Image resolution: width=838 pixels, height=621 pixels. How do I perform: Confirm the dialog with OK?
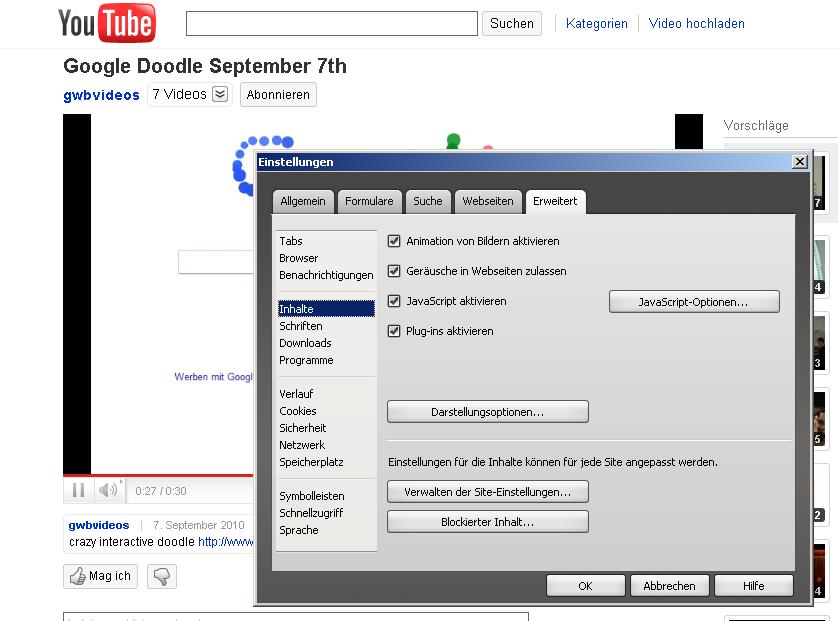pyautogui.click(x=585, y=586)
